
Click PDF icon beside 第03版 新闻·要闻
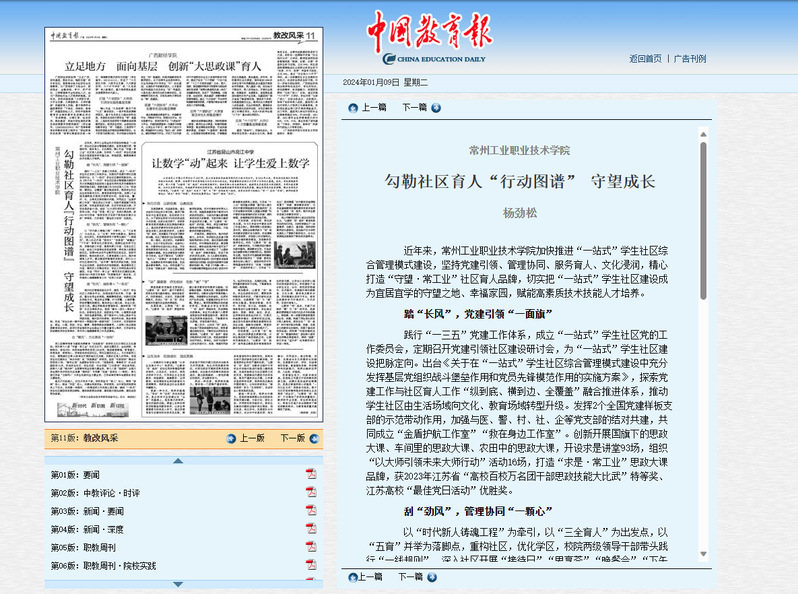[310, 511]
